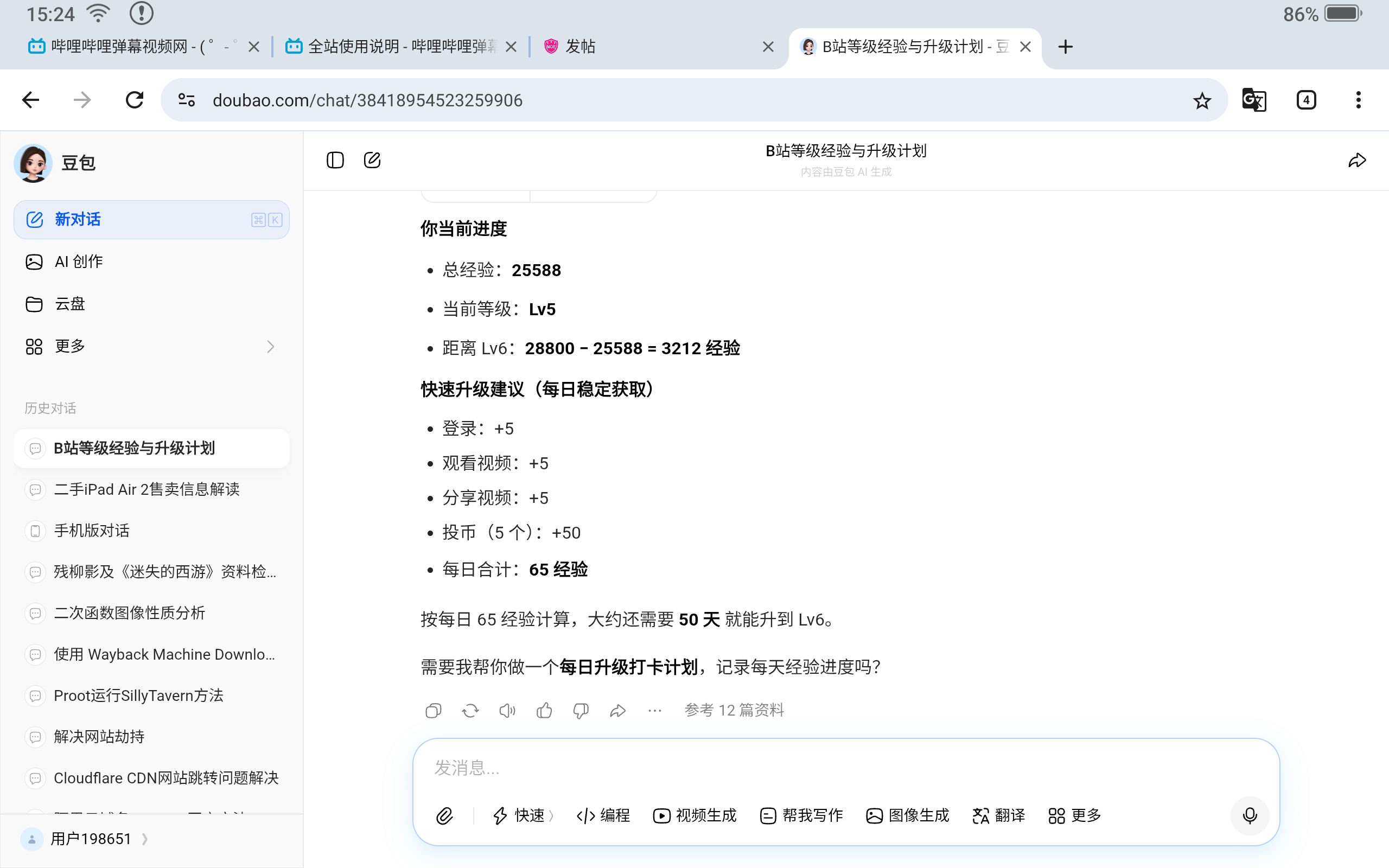Click the attachment paperclip icon
The image size is (1389, 868).
pyautogui.click(x=445, y=815)
